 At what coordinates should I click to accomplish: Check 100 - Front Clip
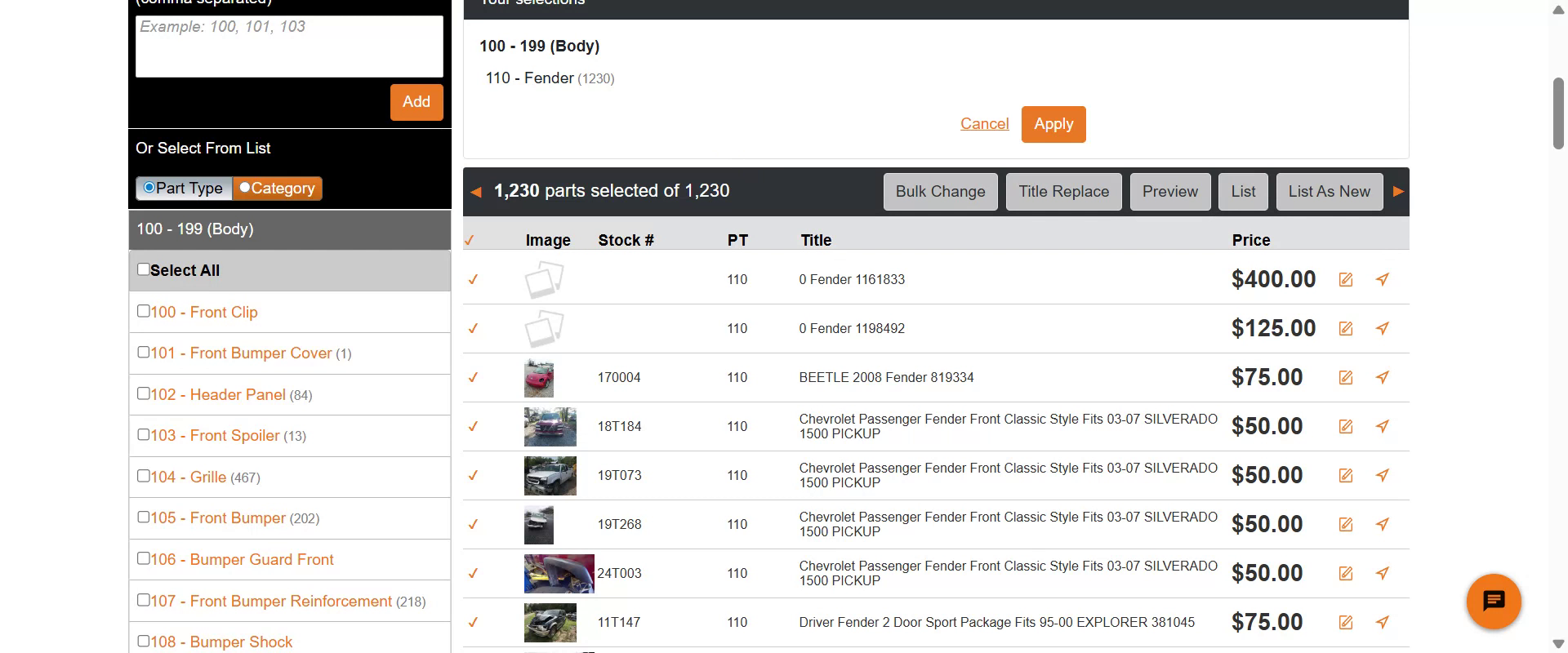click(x=144, y=311)
